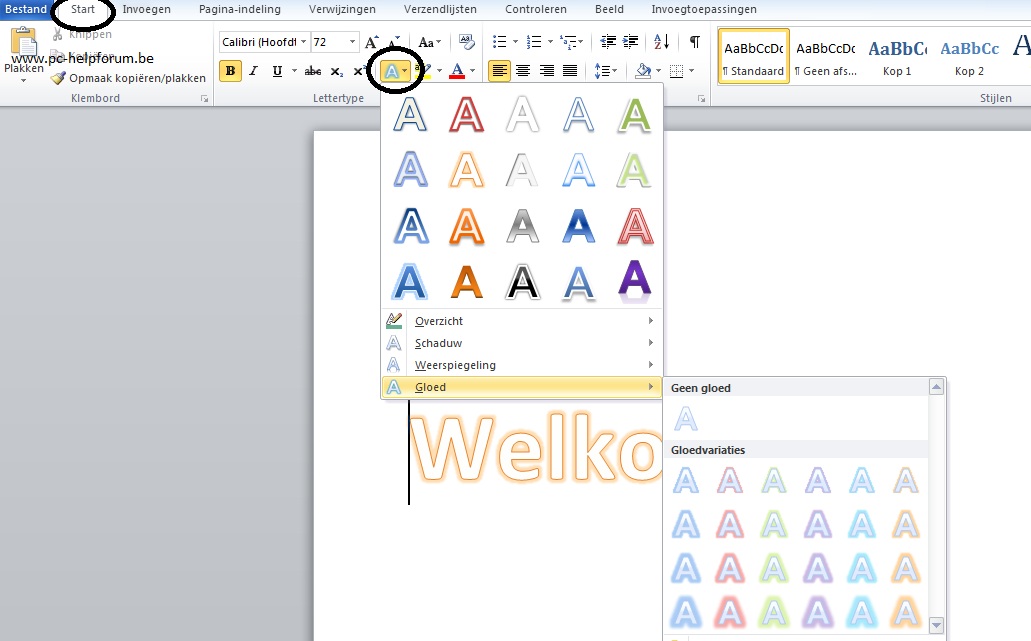Toggle strikethrough text button
The image size is (1031, 641).
312,71
